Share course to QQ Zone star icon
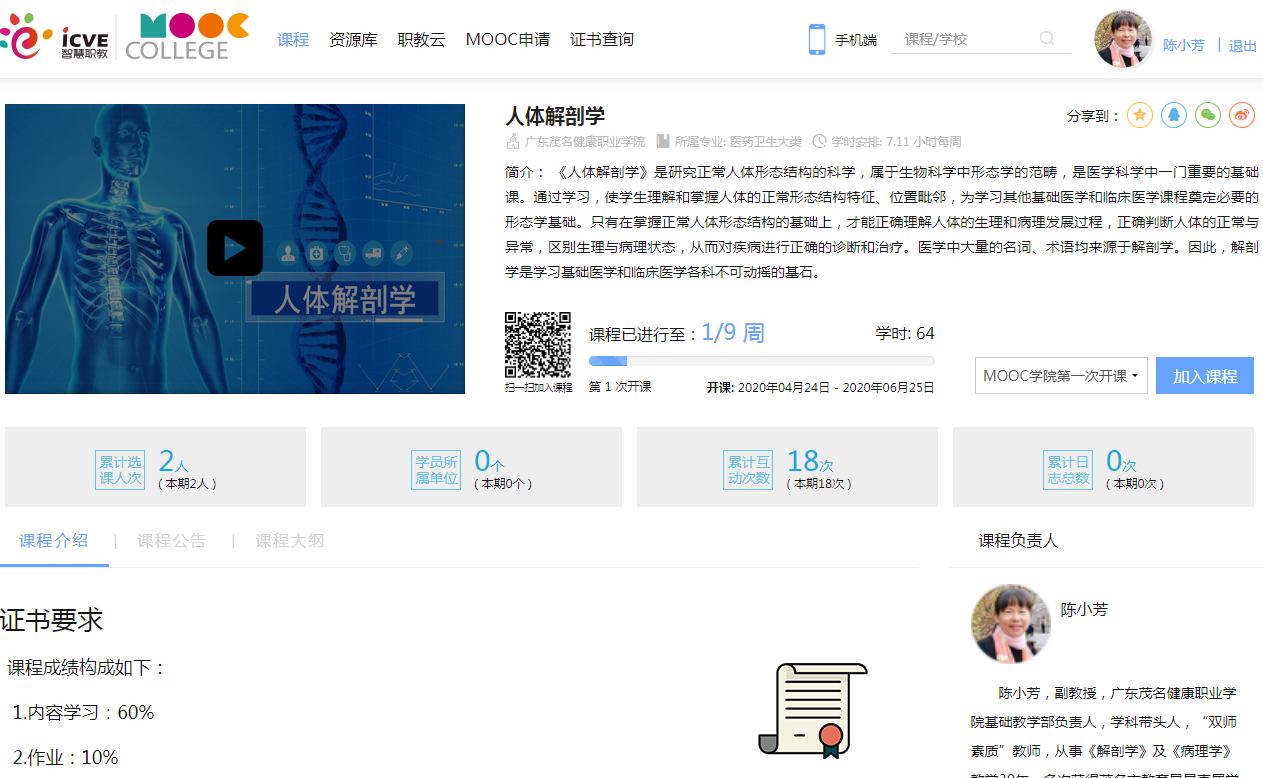Viewport: 1263px width, 778px height. [1140, 115]
